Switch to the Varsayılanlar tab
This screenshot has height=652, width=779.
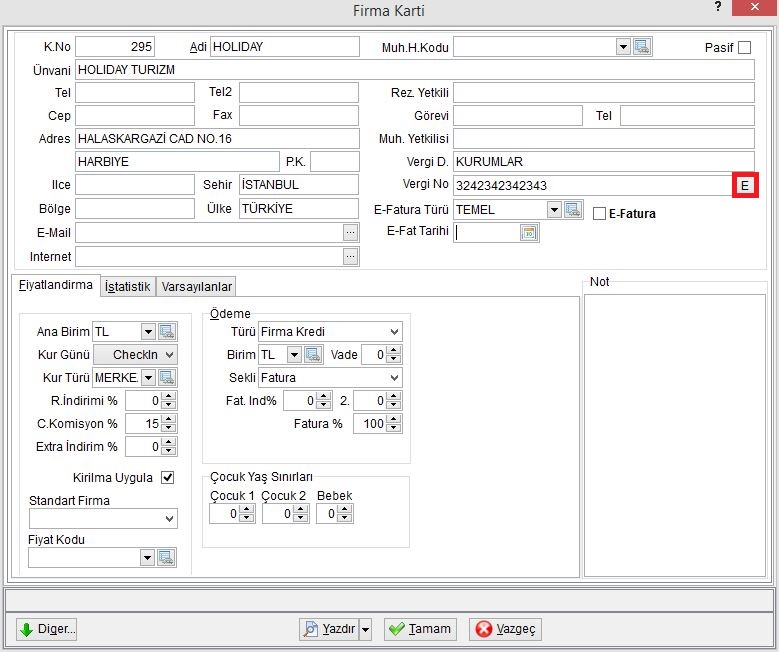pos(197,287)
